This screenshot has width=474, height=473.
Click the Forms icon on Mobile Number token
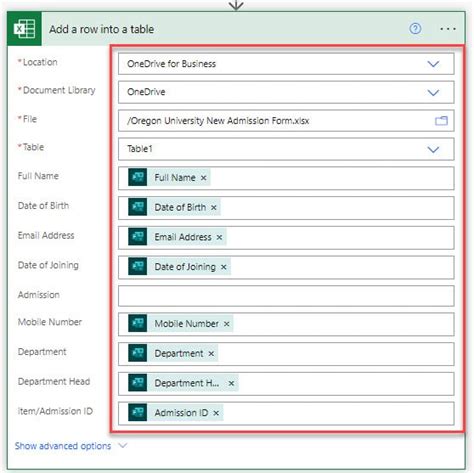[138, 323]
